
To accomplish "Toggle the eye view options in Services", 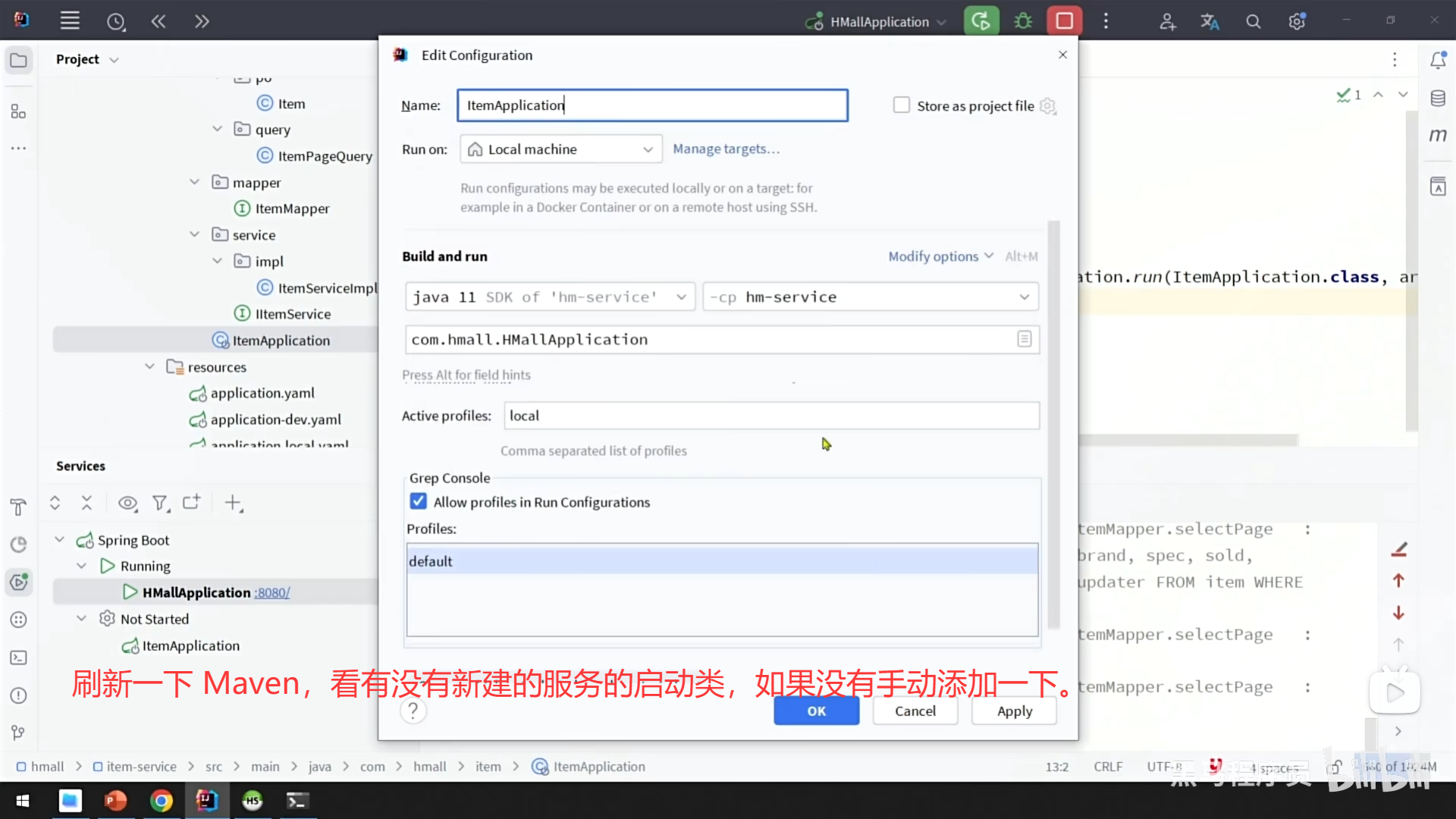I will [x=127, y=503].
